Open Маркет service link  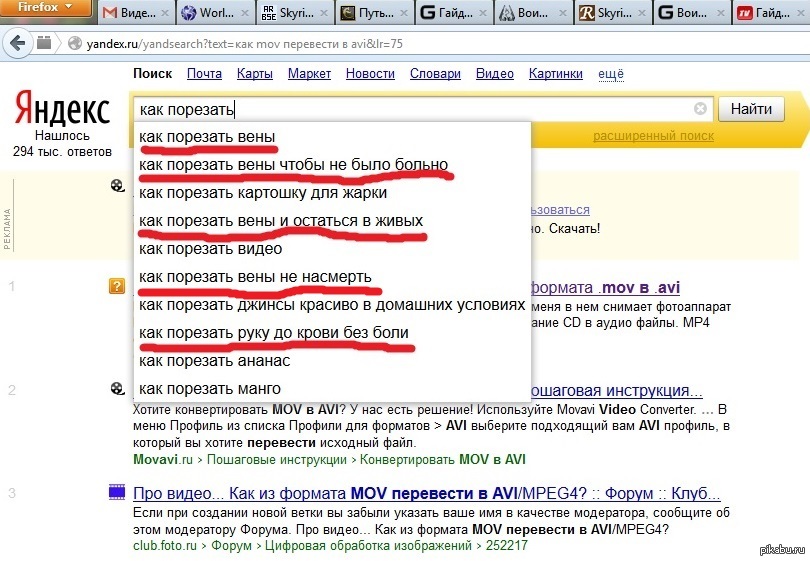coord(309,74)
